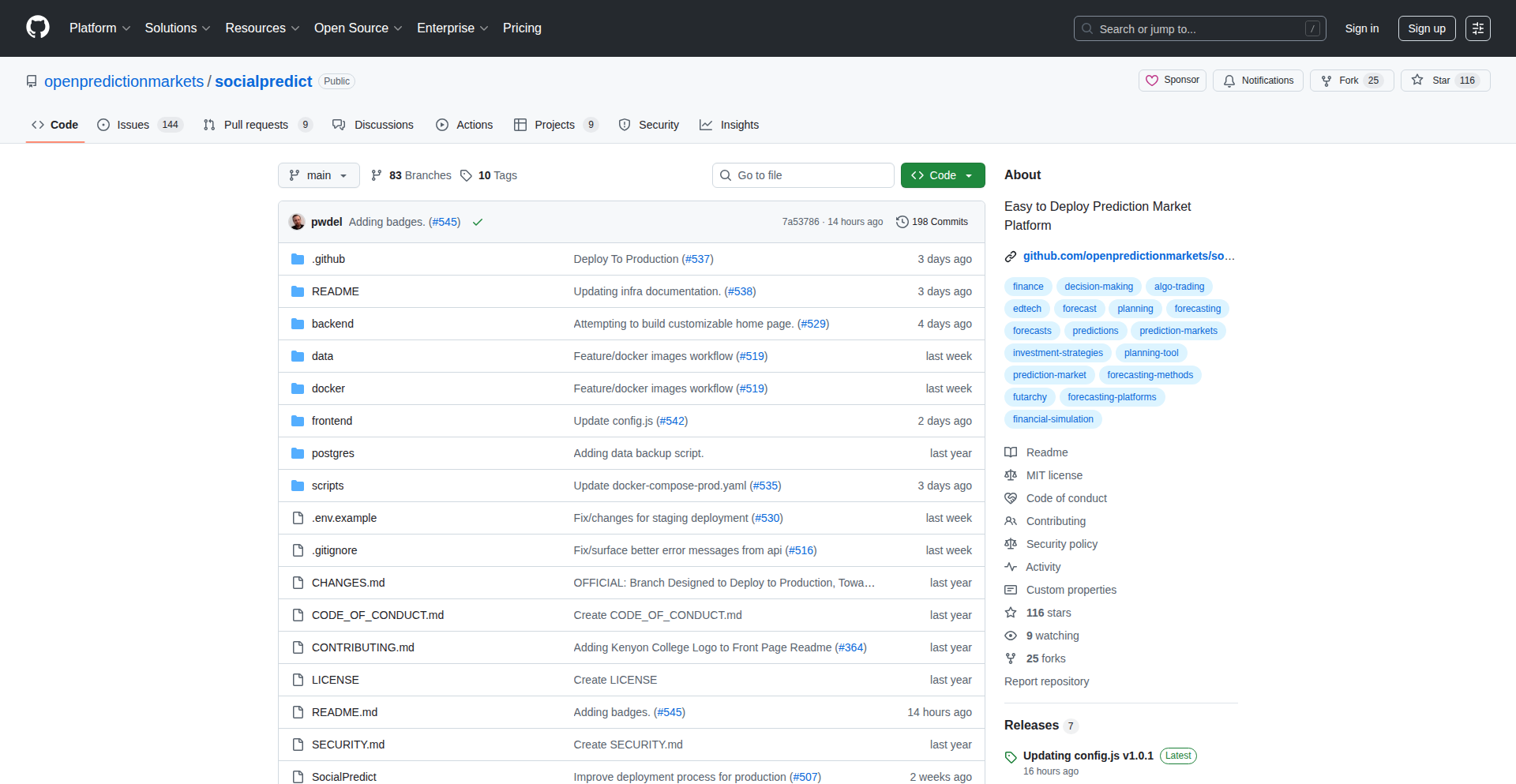
Task: Expand the main branch dropdown
Action: pyautogui.click(x=318, y=175)
